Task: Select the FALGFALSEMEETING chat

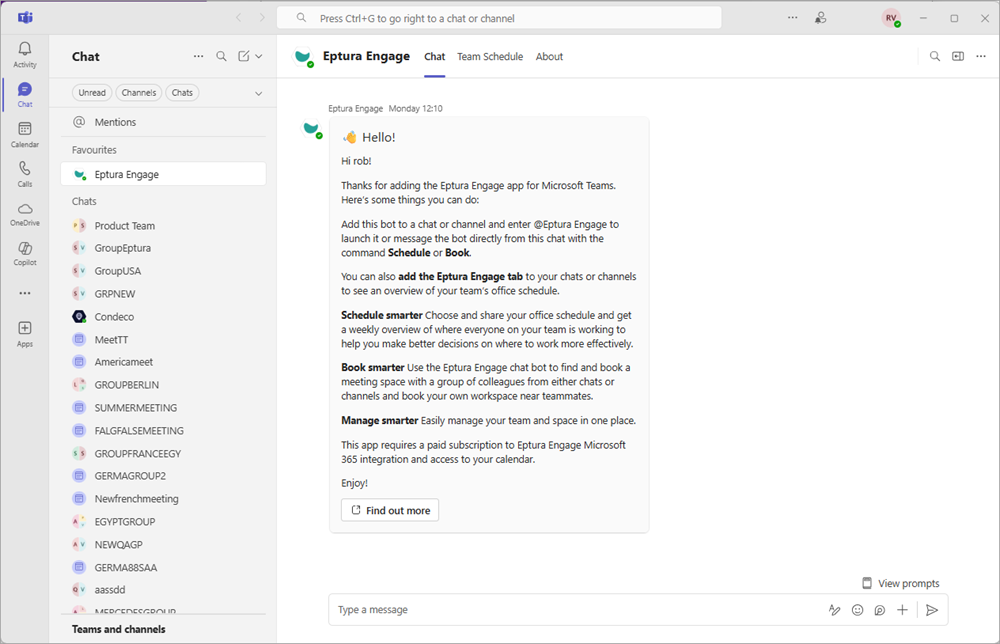Action: (x=163, y=431)
